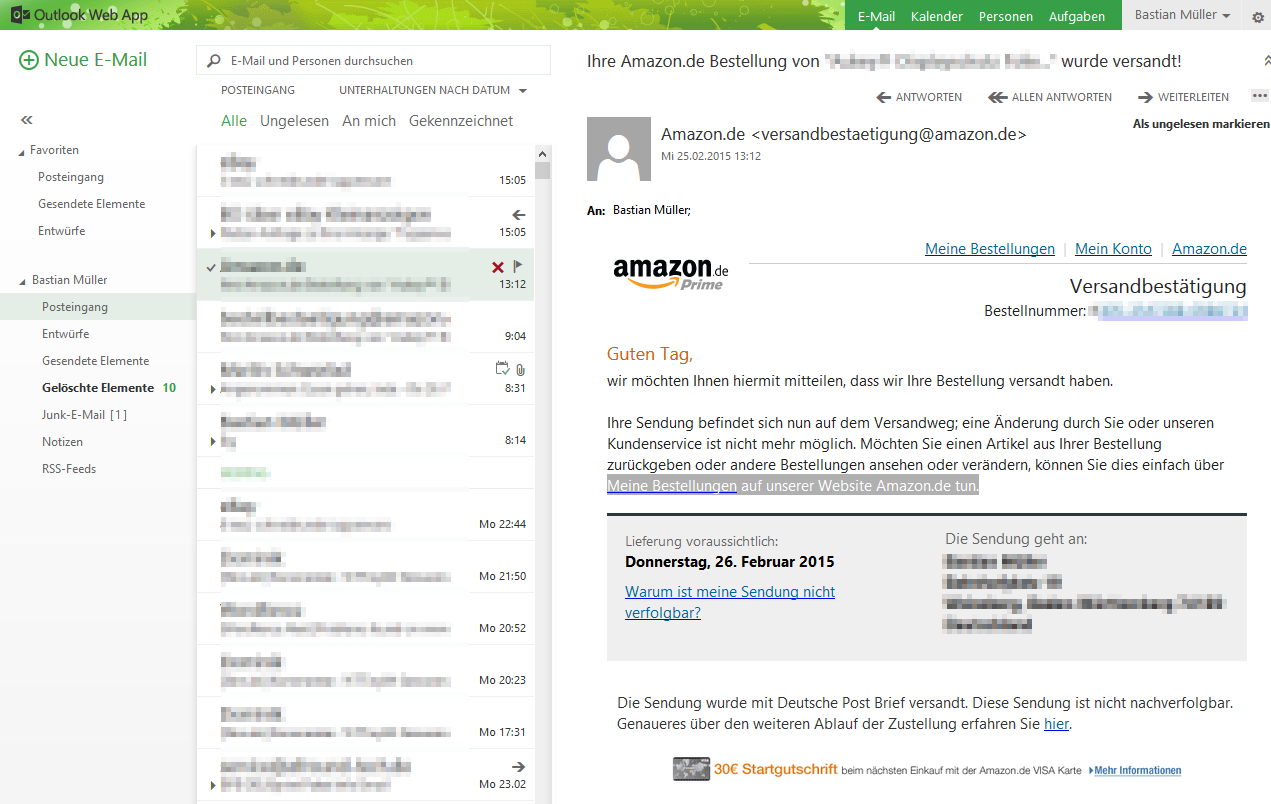This screenshot has width=1271, height=804.
Task: Focus the E-Mail und Personen durchsuchen field
Action: (373, 60)
